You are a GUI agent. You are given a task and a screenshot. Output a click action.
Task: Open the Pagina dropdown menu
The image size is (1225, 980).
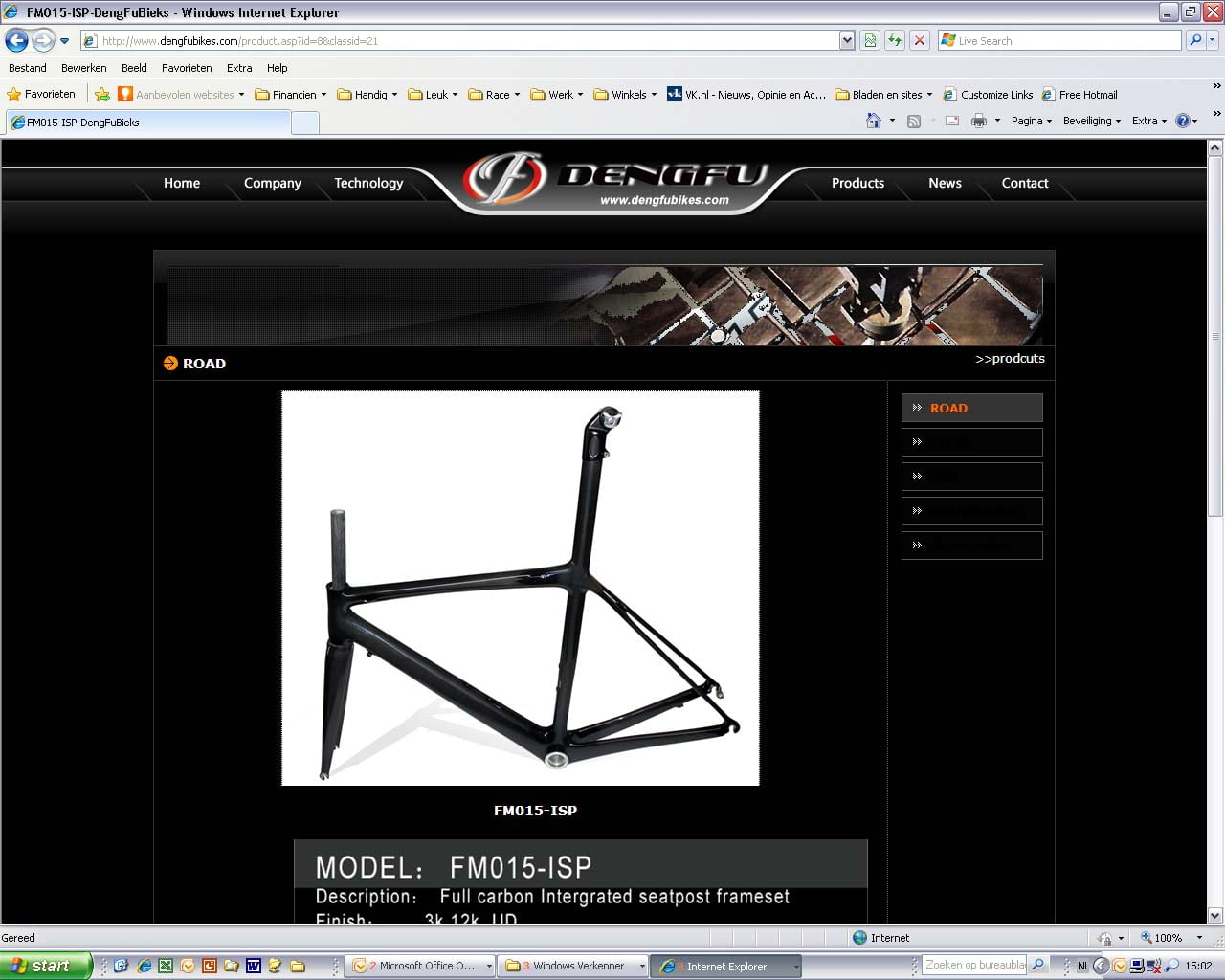click(x=1031, y=121)
